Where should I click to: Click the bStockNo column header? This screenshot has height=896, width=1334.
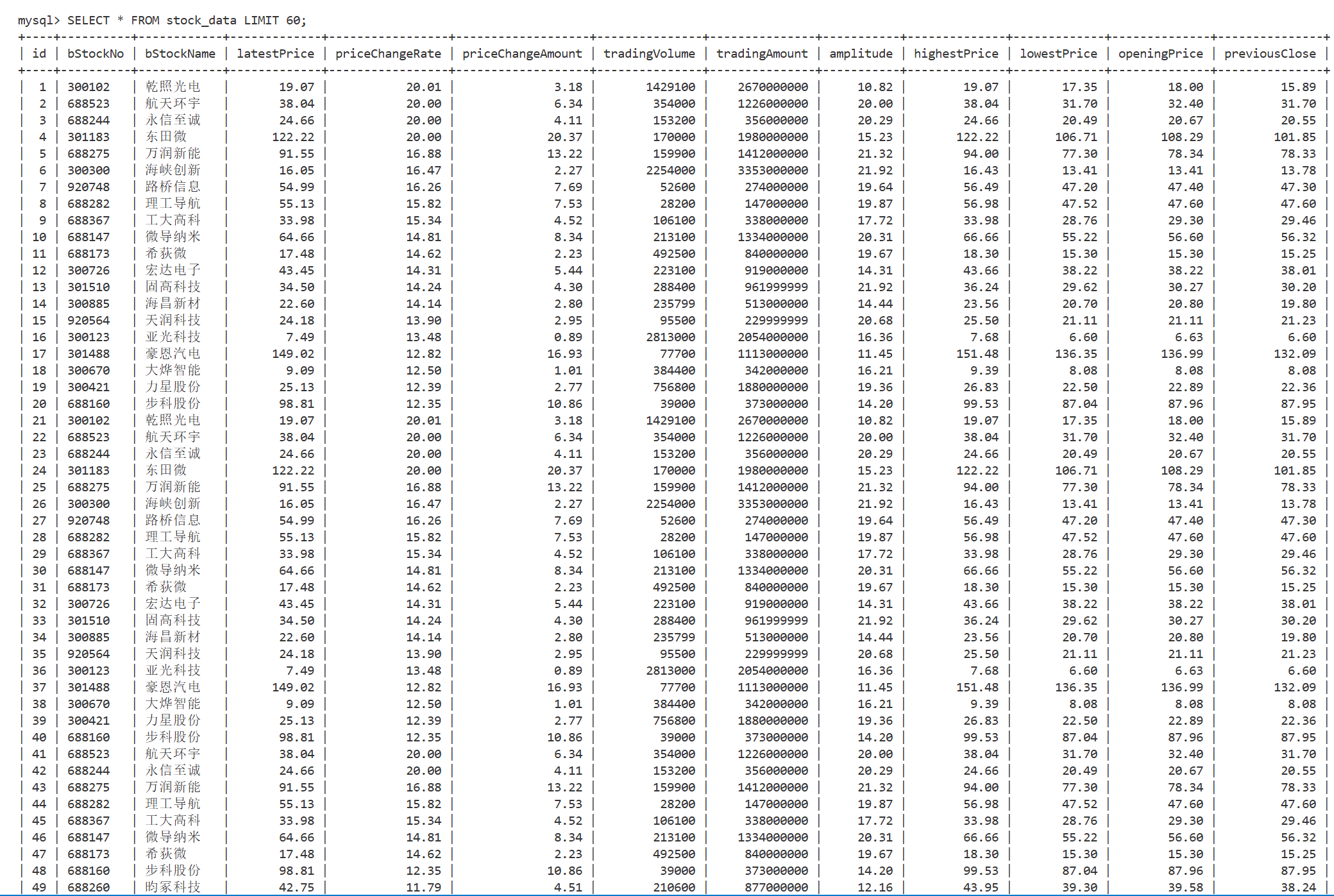click(96, 54)
